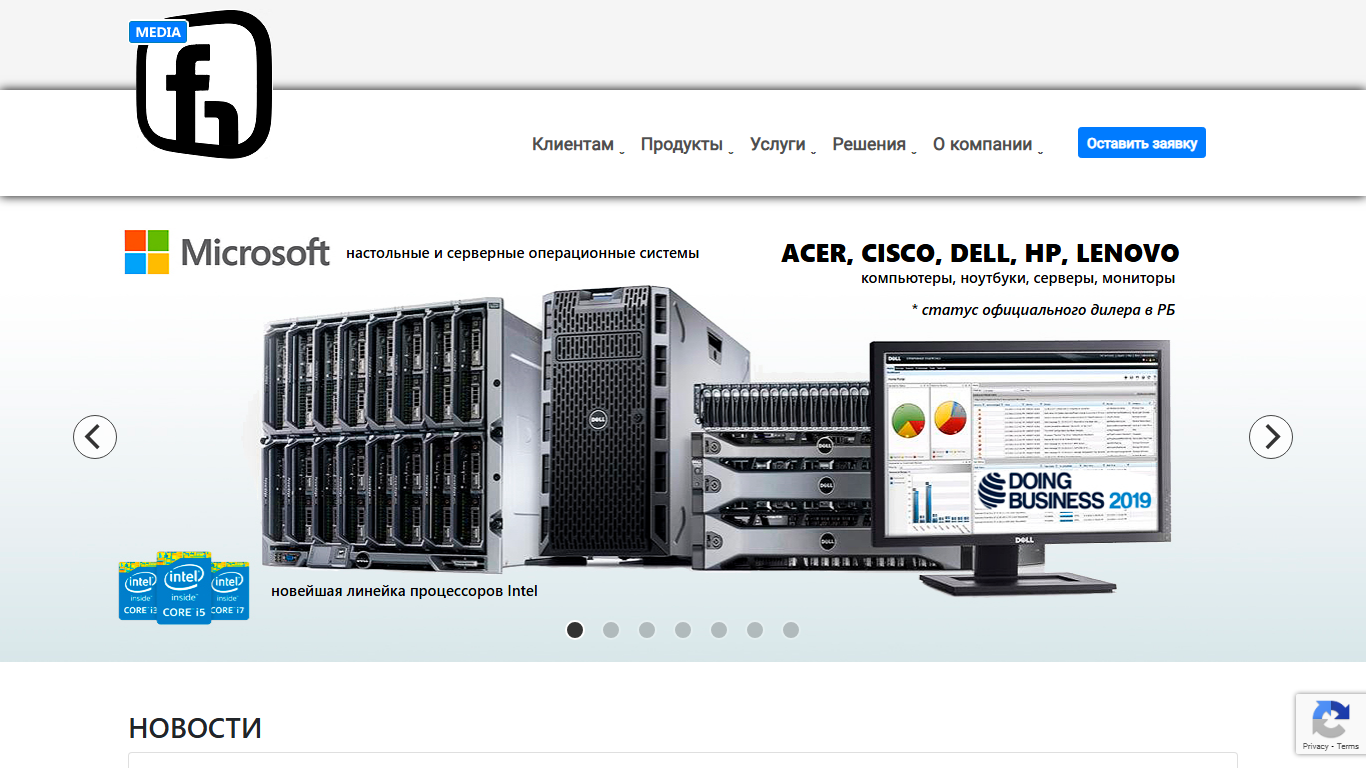Image resolution: width=1366 pixels, height=768 pixels.
Task: Click the MEDIA label badge
Action: click(158, 32)
